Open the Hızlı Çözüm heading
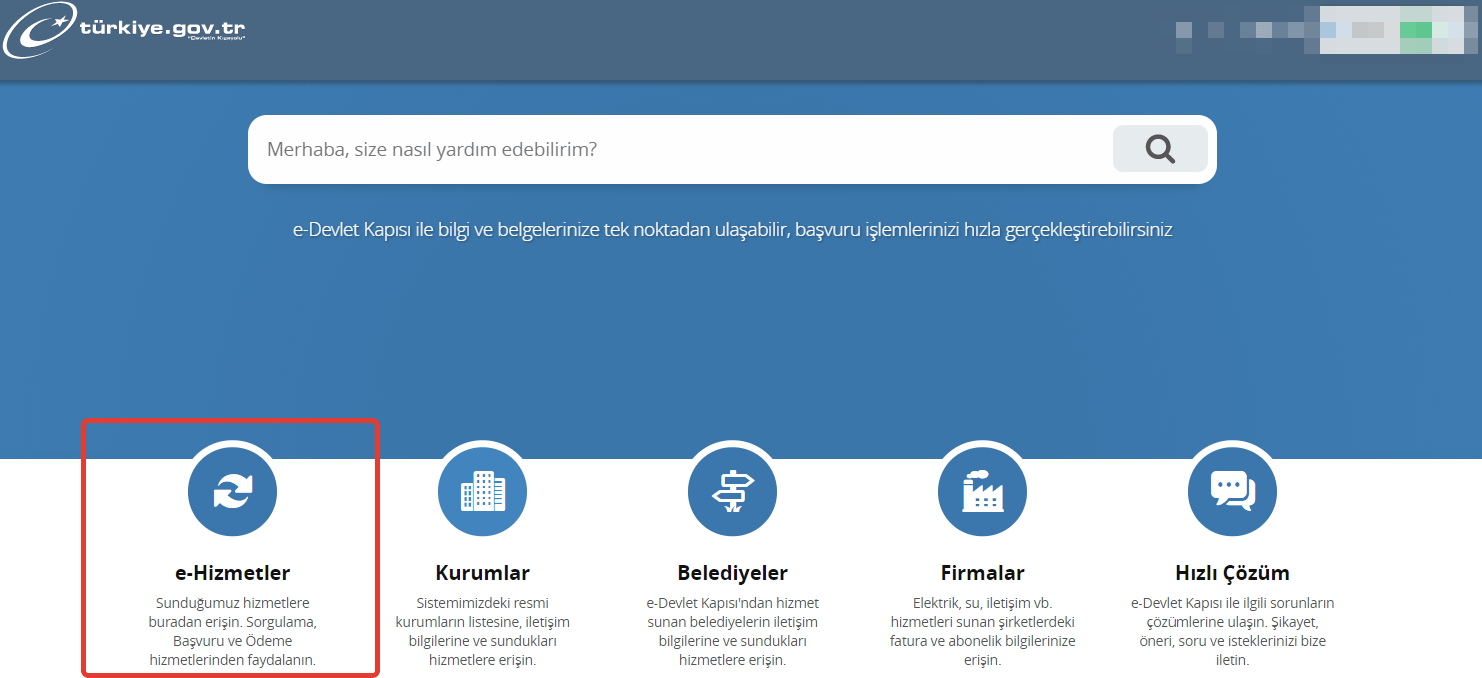 (x=1232, y=572)
